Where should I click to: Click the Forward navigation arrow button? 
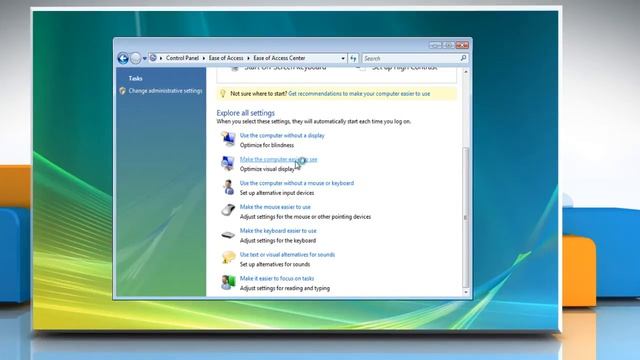click(x=136, y=58)
